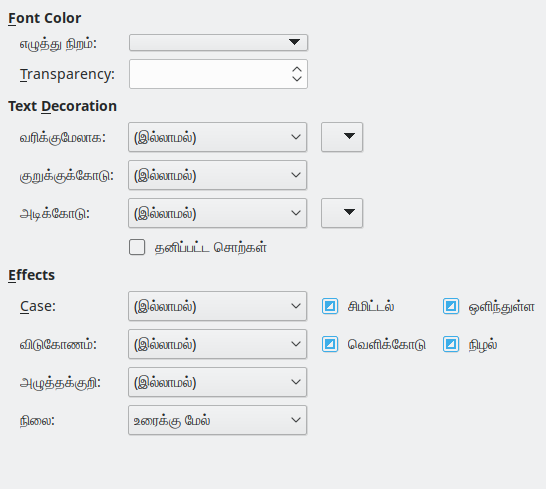Screen dimensions: 546x489
Task: Click the அடிக்கோடு label
Action: 55,214
